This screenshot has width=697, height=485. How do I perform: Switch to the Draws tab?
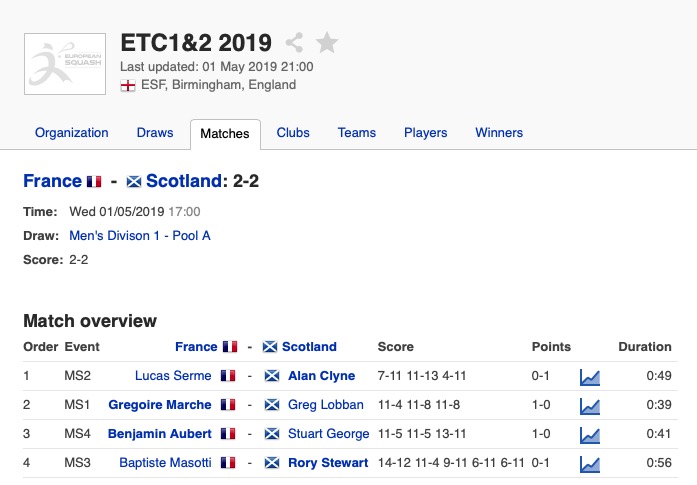(155, 133)
